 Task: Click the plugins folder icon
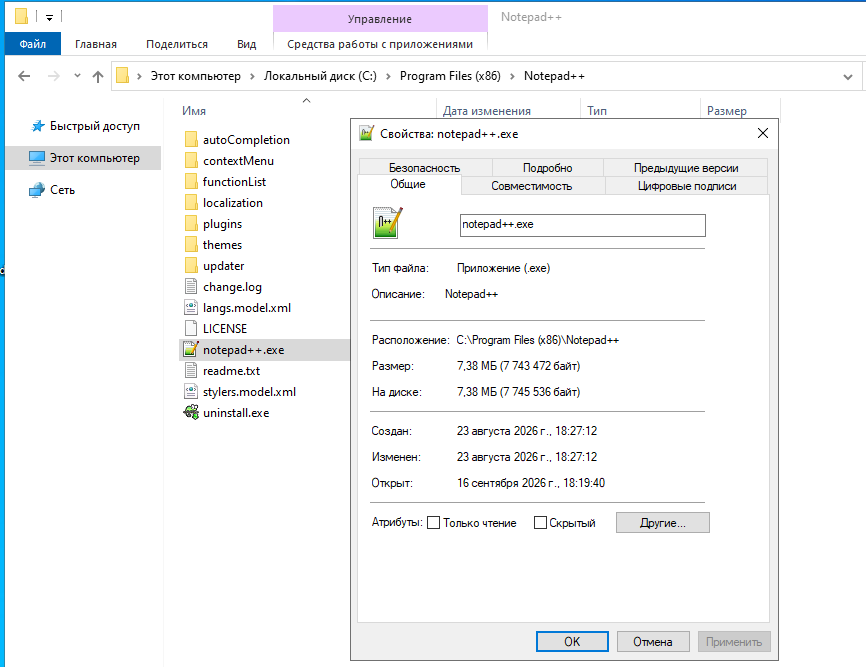click(191, 223)
